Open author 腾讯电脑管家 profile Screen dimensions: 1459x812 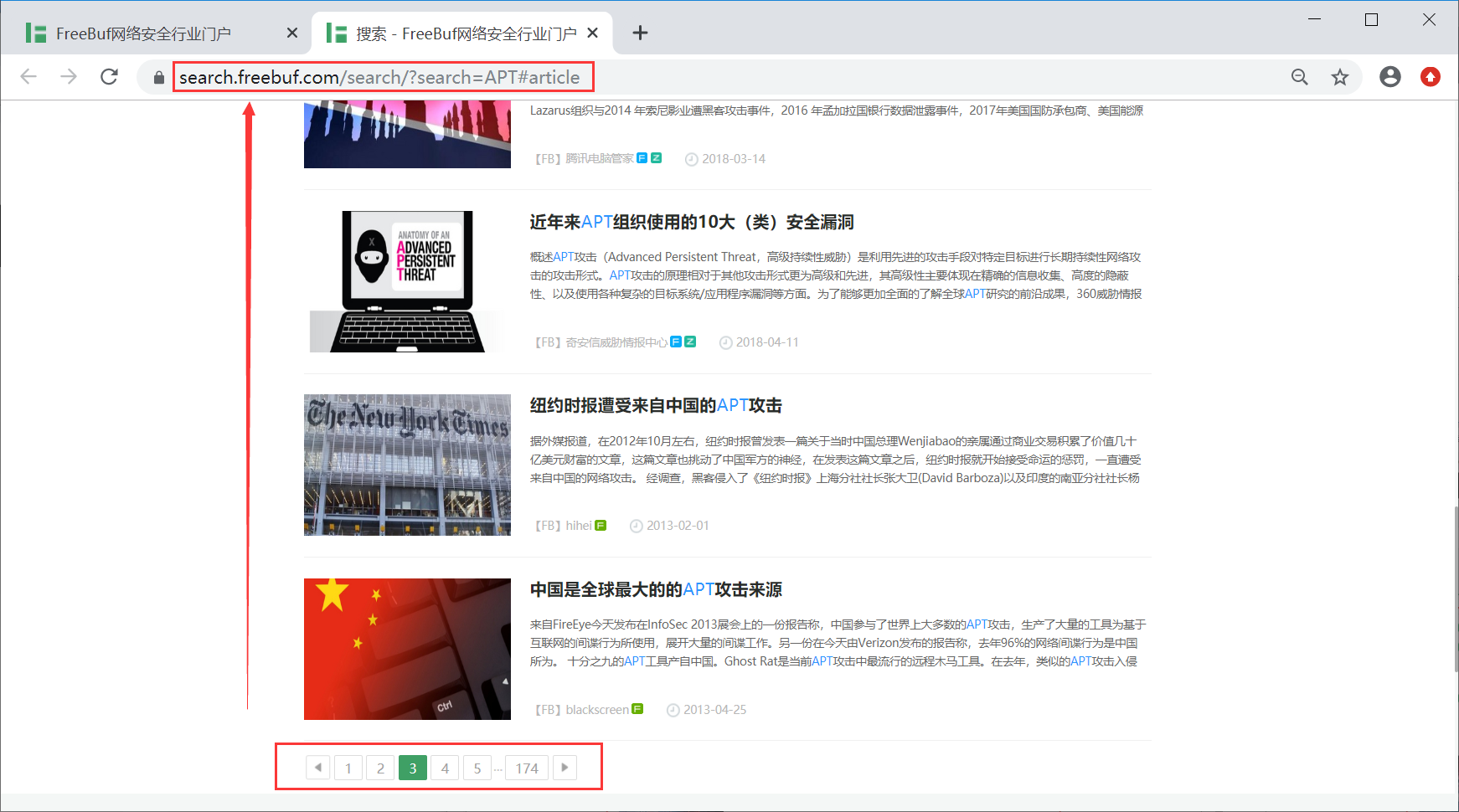600,158
